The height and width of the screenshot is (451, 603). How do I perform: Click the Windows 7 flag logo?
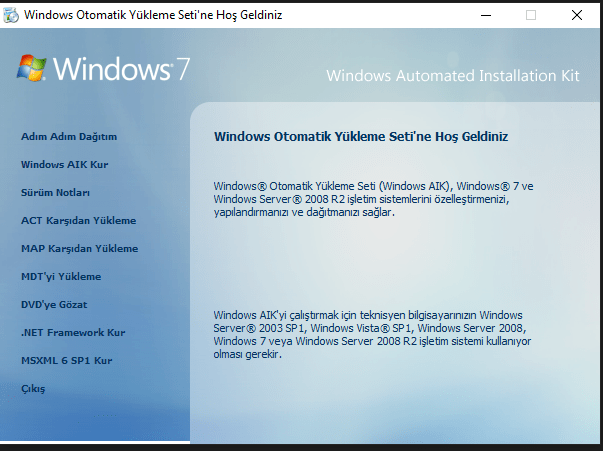click(32, 68)
